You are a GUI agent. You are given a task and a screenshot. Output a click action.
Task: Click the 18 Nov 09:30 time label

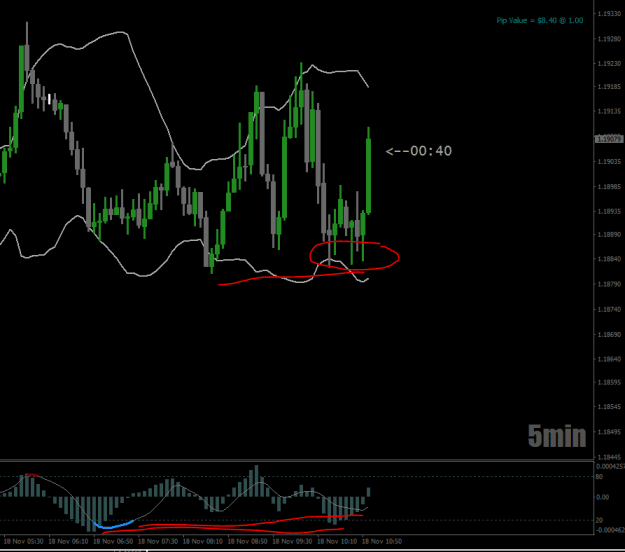(x=292, y=541)
